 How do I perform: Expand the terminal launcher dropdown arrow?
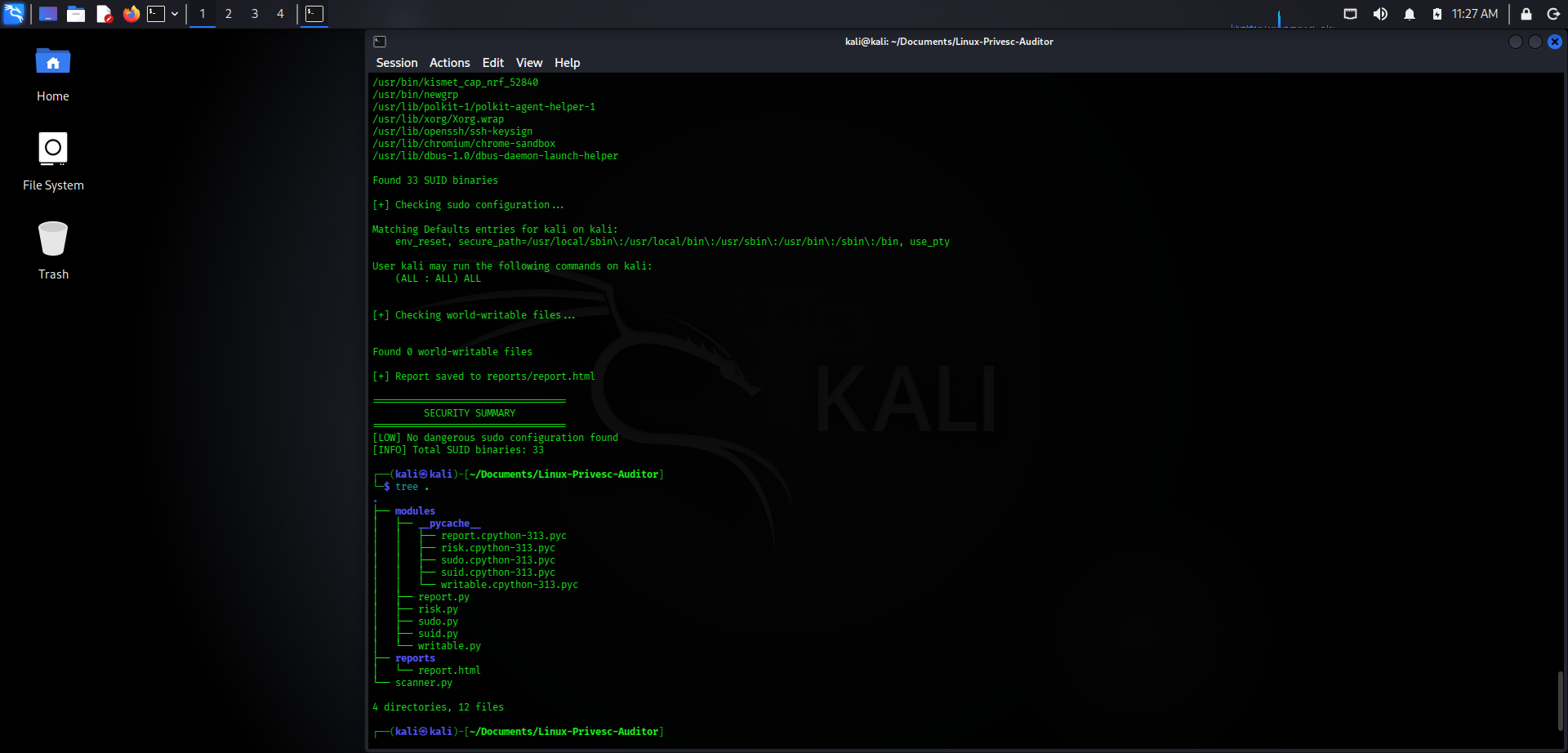[175, 14]
